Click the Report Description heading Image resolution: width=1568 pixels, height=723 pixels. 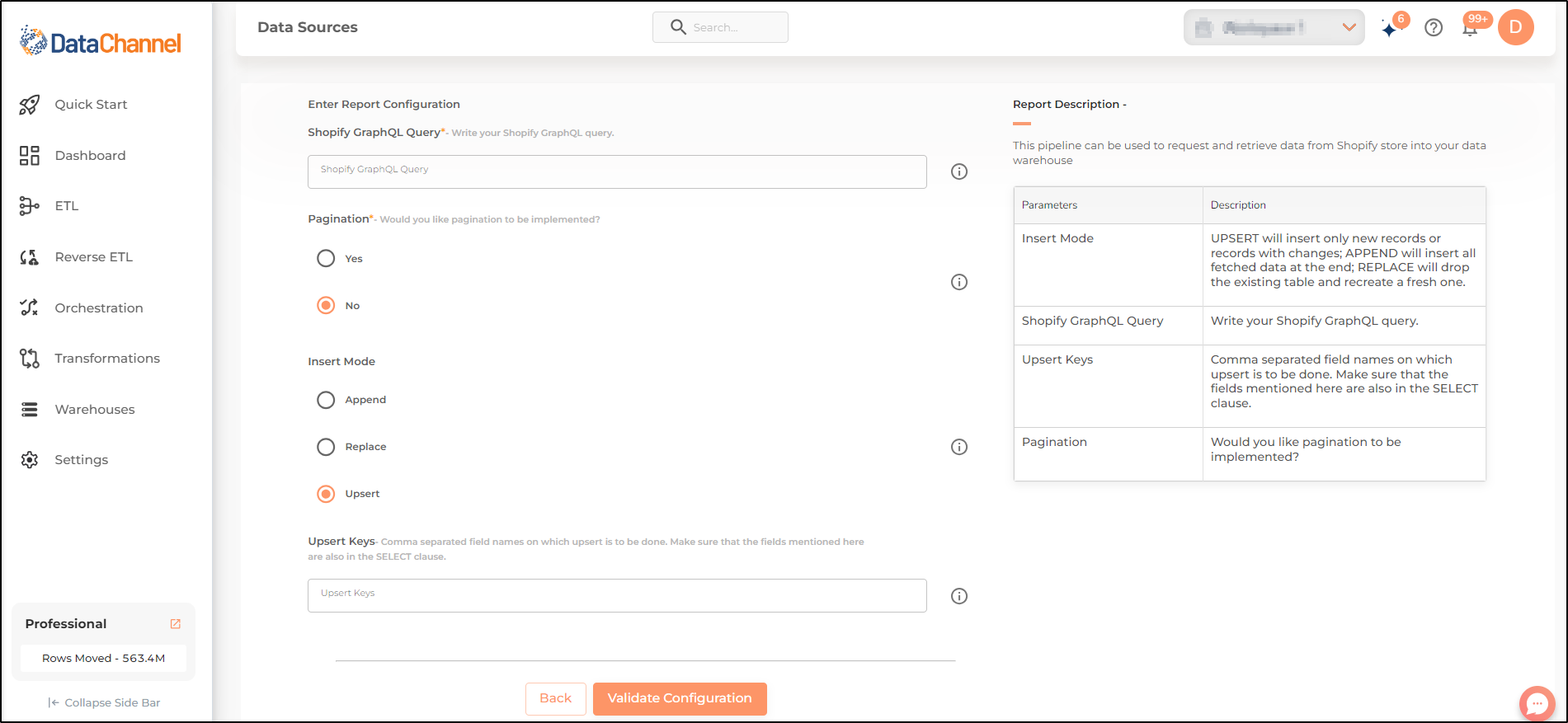click(x=1069, y=104)
